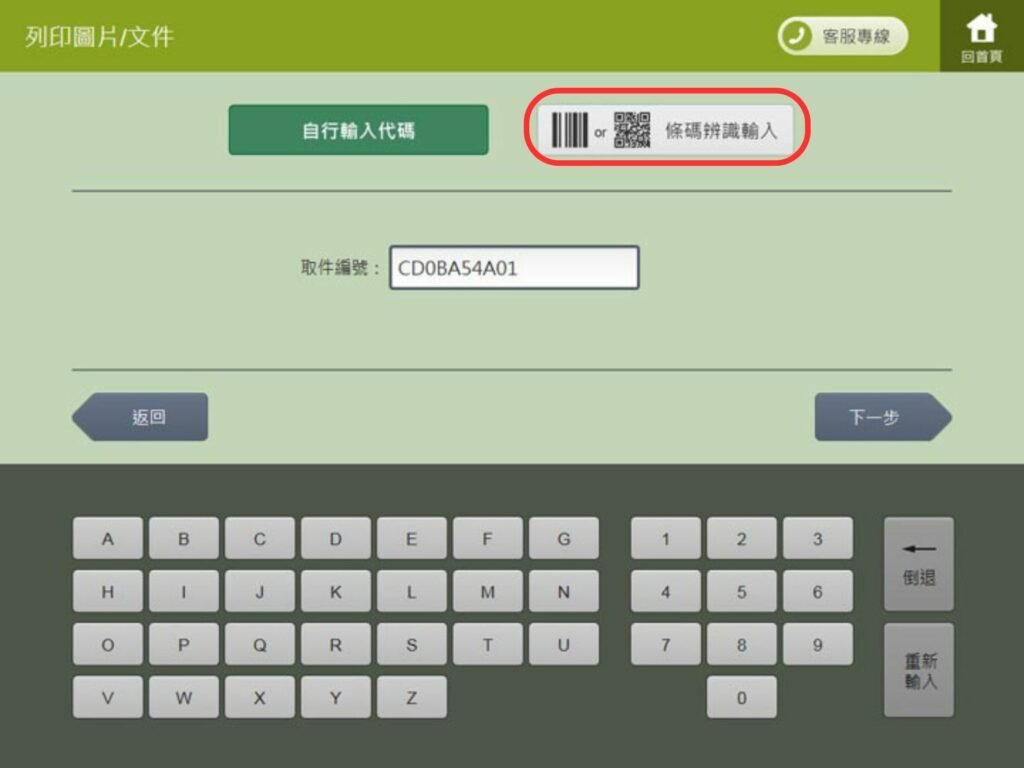Hit the letter Z key
Image resolution: width=1024 pixels, height=768 pixels.
tap(412, 698)
